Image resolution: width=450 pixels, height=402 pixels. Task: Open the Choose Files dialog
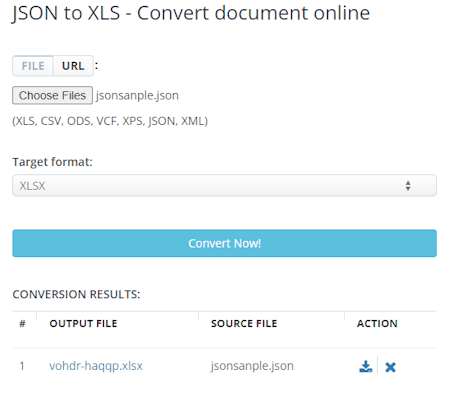[x=52, y=95]
